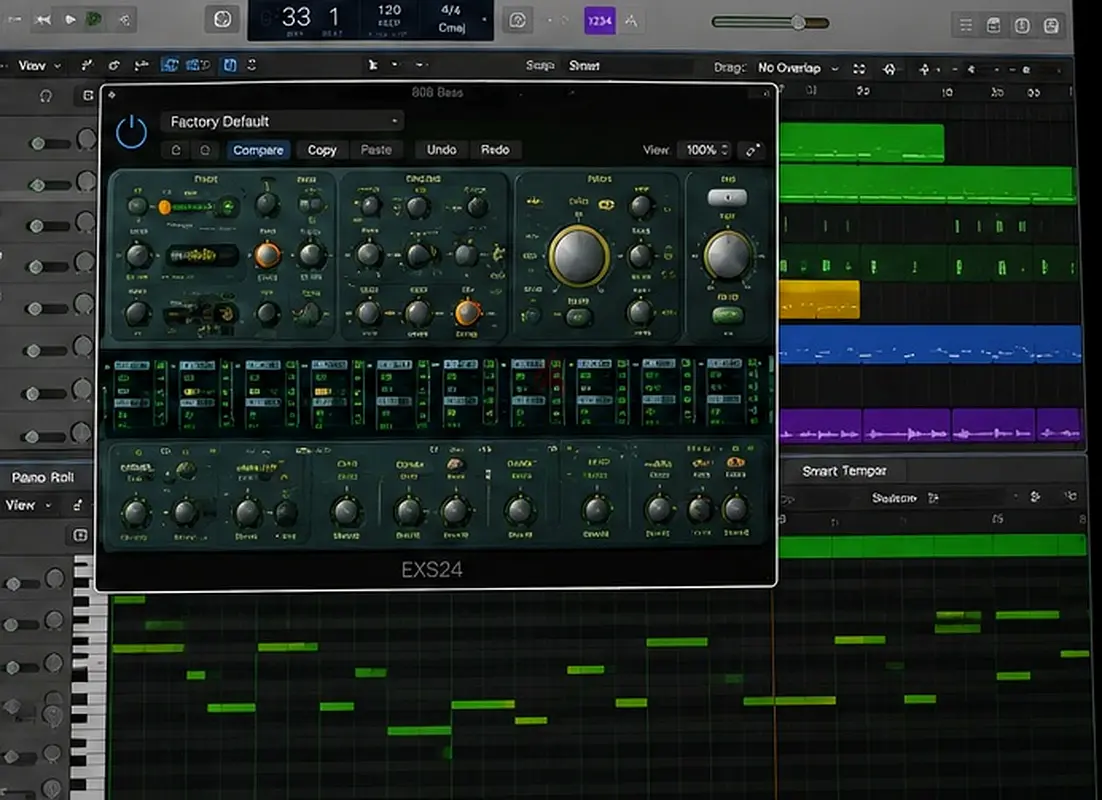Toggle the metronome click icon
This screenshot has width=1102, height=800.
[631, 21]
